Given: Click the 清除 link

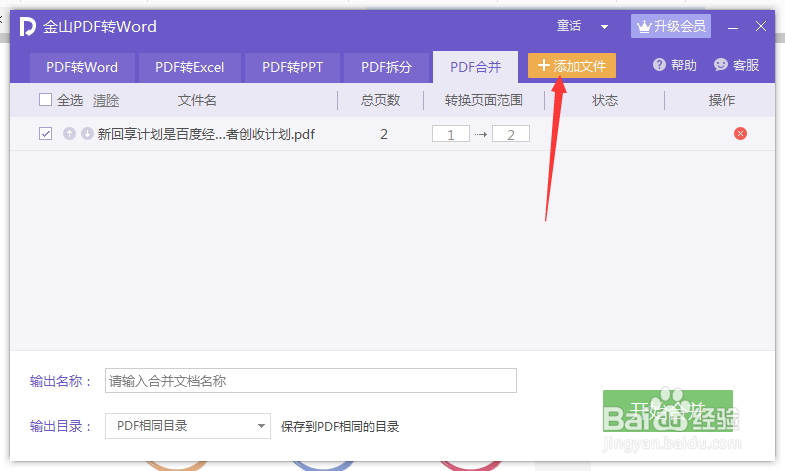Looking at the screenshot, I should tap(106, 100).
